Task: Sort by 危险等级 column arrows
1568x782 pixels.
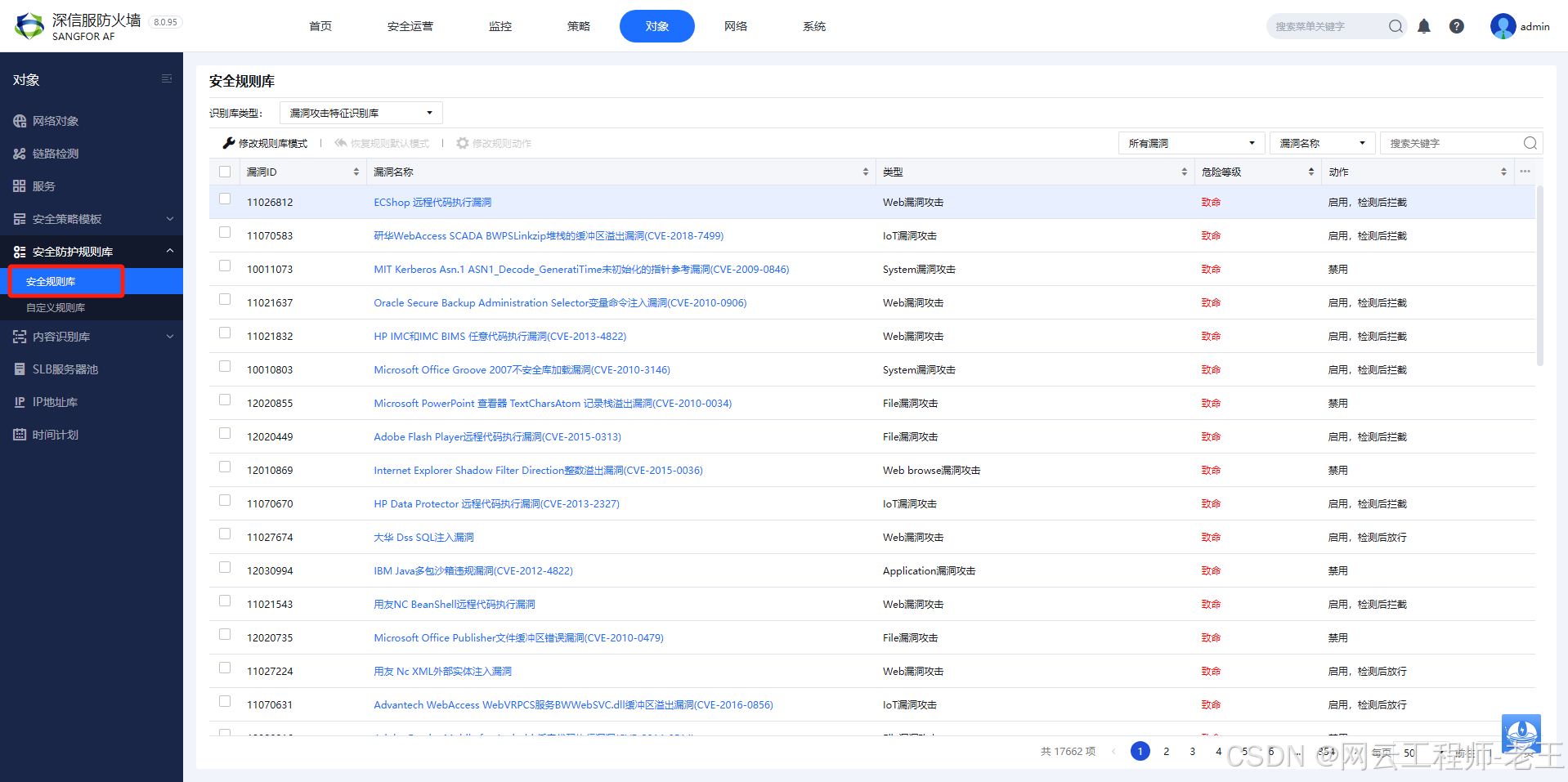Action: point(1310,172)
